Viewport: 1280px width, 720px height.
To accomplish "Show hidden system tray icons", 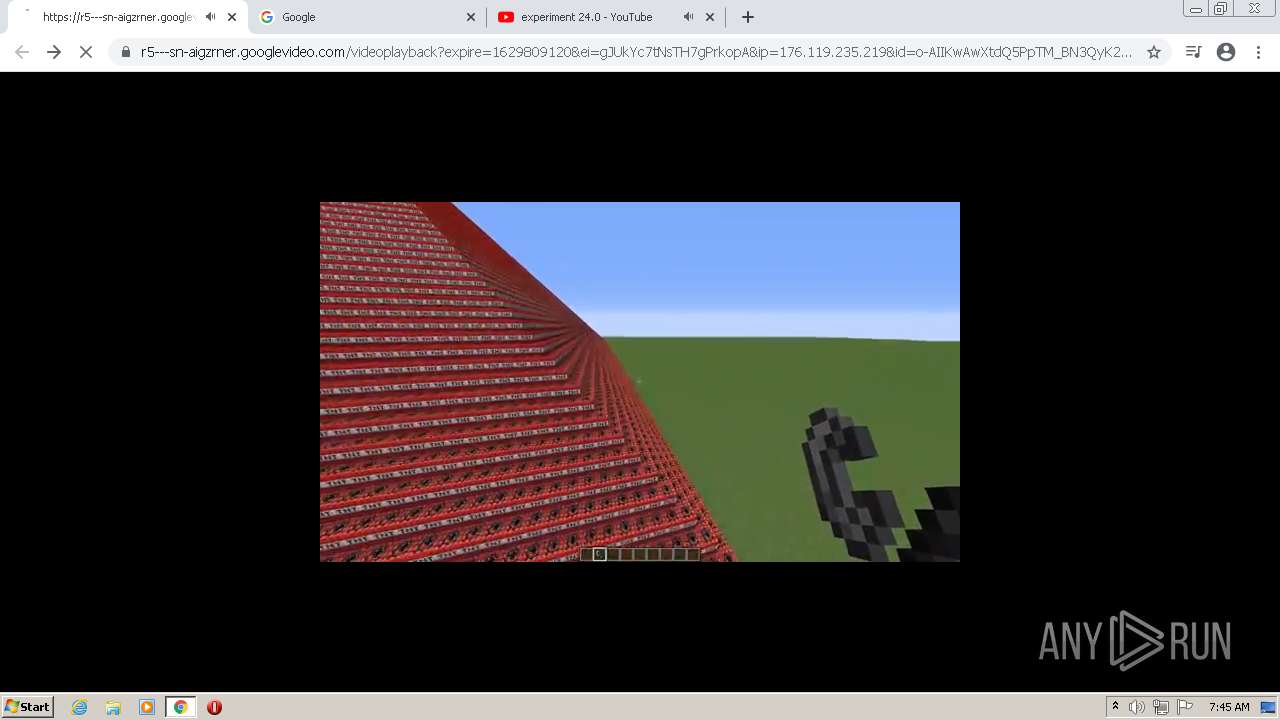I will click(1115, 707).
